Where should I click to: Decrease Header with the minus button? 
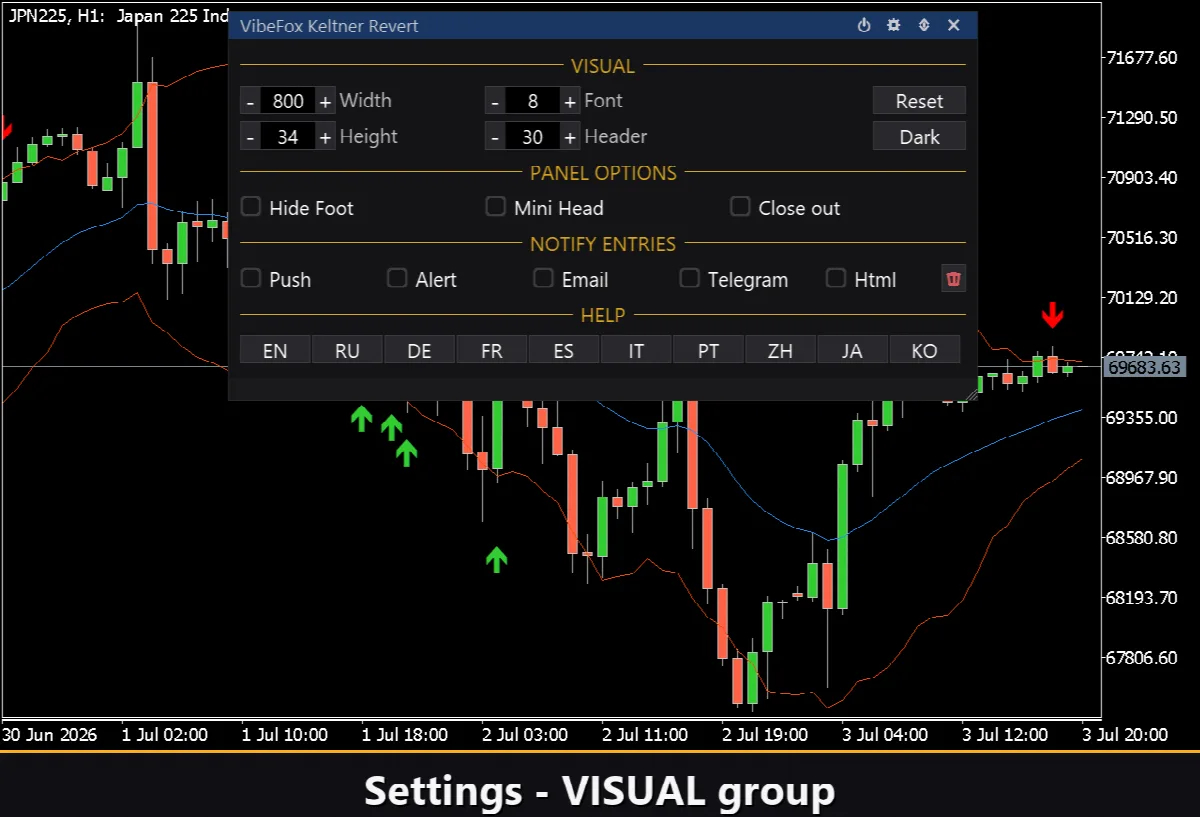[x=494, y=137]
